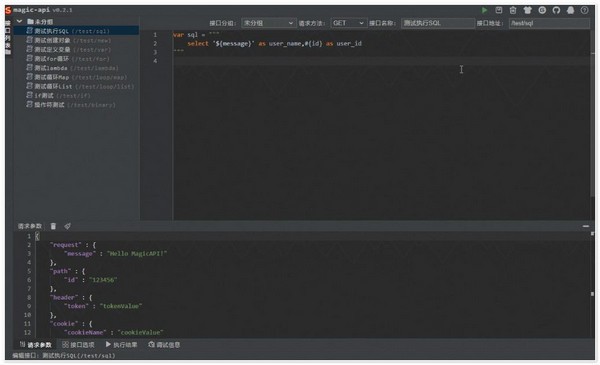Open the 调试信息 tab
Screen dimensions: 600x365
(x=164, y=345)
